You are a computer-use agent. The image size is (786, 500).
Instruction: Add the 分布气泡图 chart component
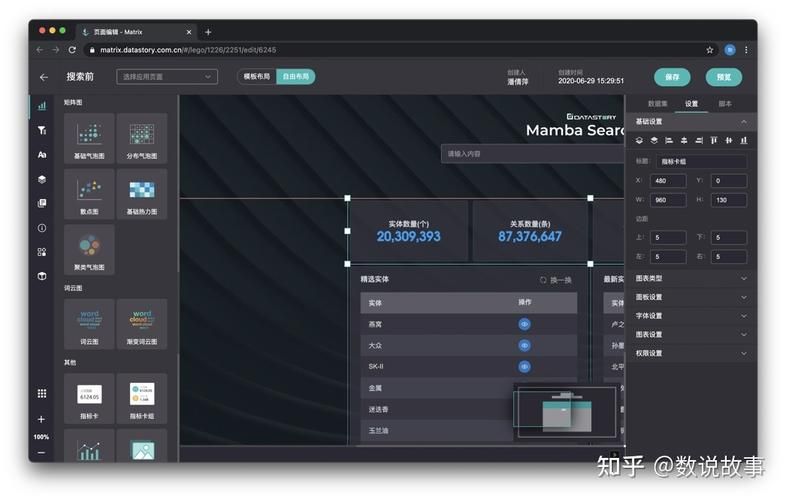142,138
